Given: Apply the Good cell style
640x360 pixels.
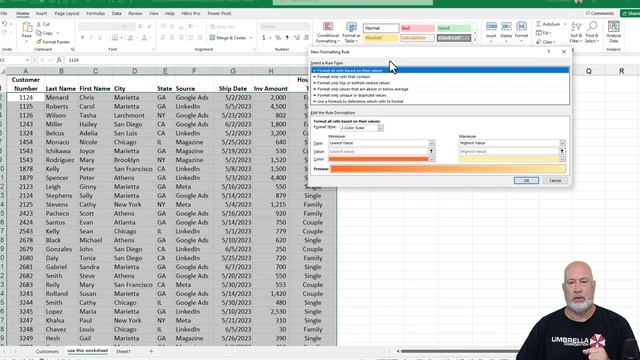Looking at the screenshot, I should [453, 28].
